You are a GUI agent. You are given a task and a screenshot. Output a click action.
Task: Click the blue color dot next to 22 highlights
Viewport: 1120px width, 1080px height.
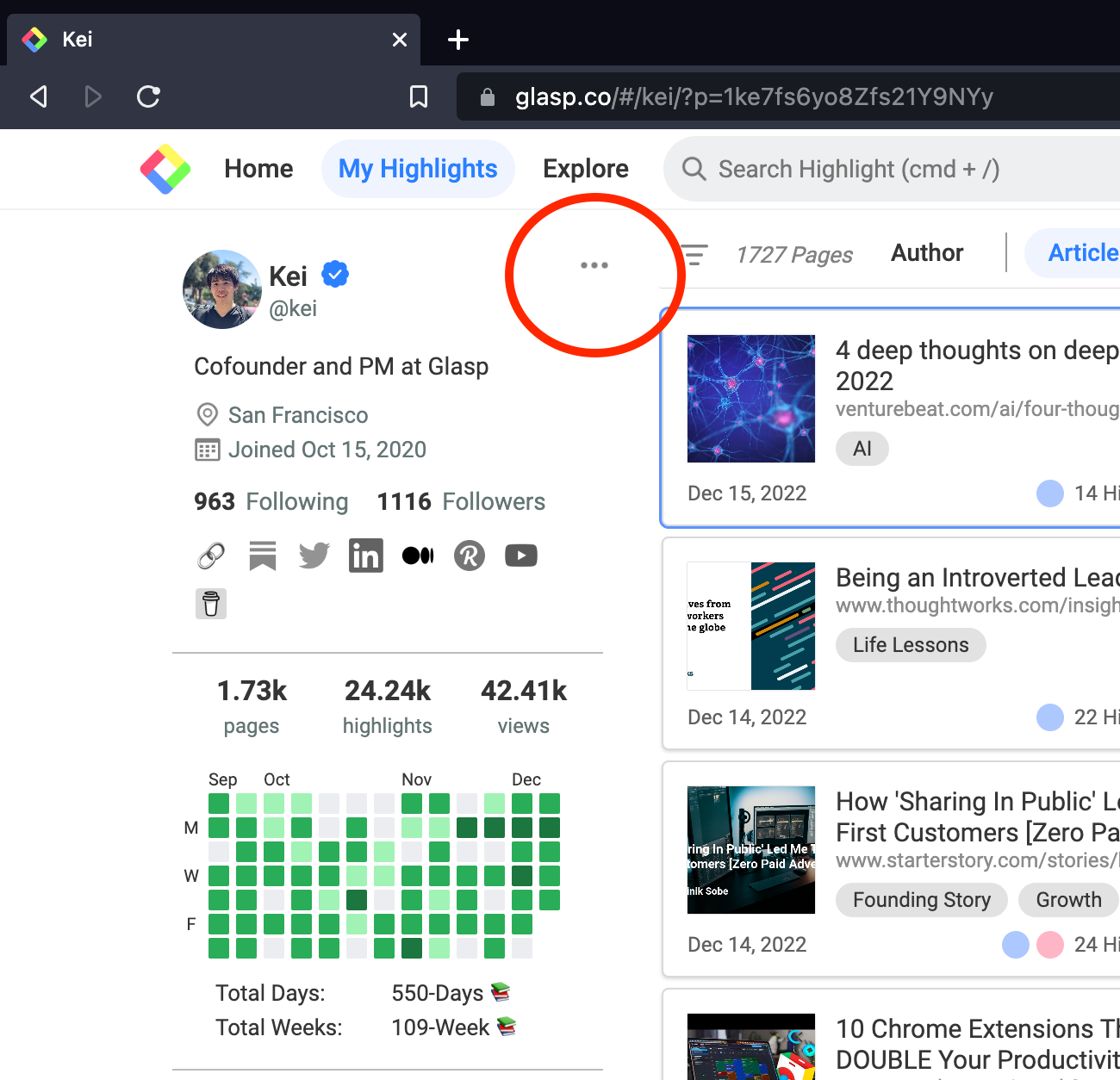click(1050, 717)
